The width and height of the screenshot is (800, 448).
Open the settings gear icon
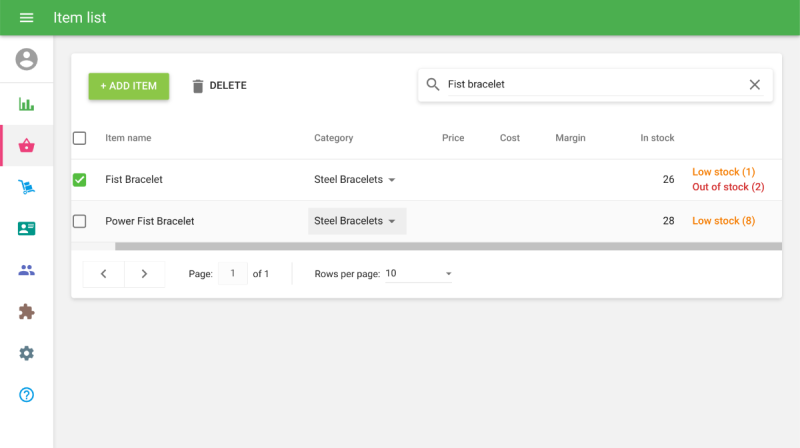point(27,353)
